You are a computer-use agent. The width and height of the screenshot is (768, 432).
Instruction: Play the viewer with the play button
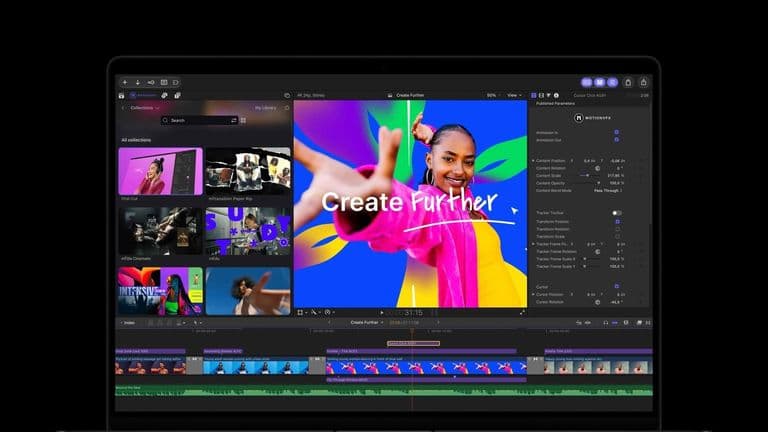pos(382,312)
